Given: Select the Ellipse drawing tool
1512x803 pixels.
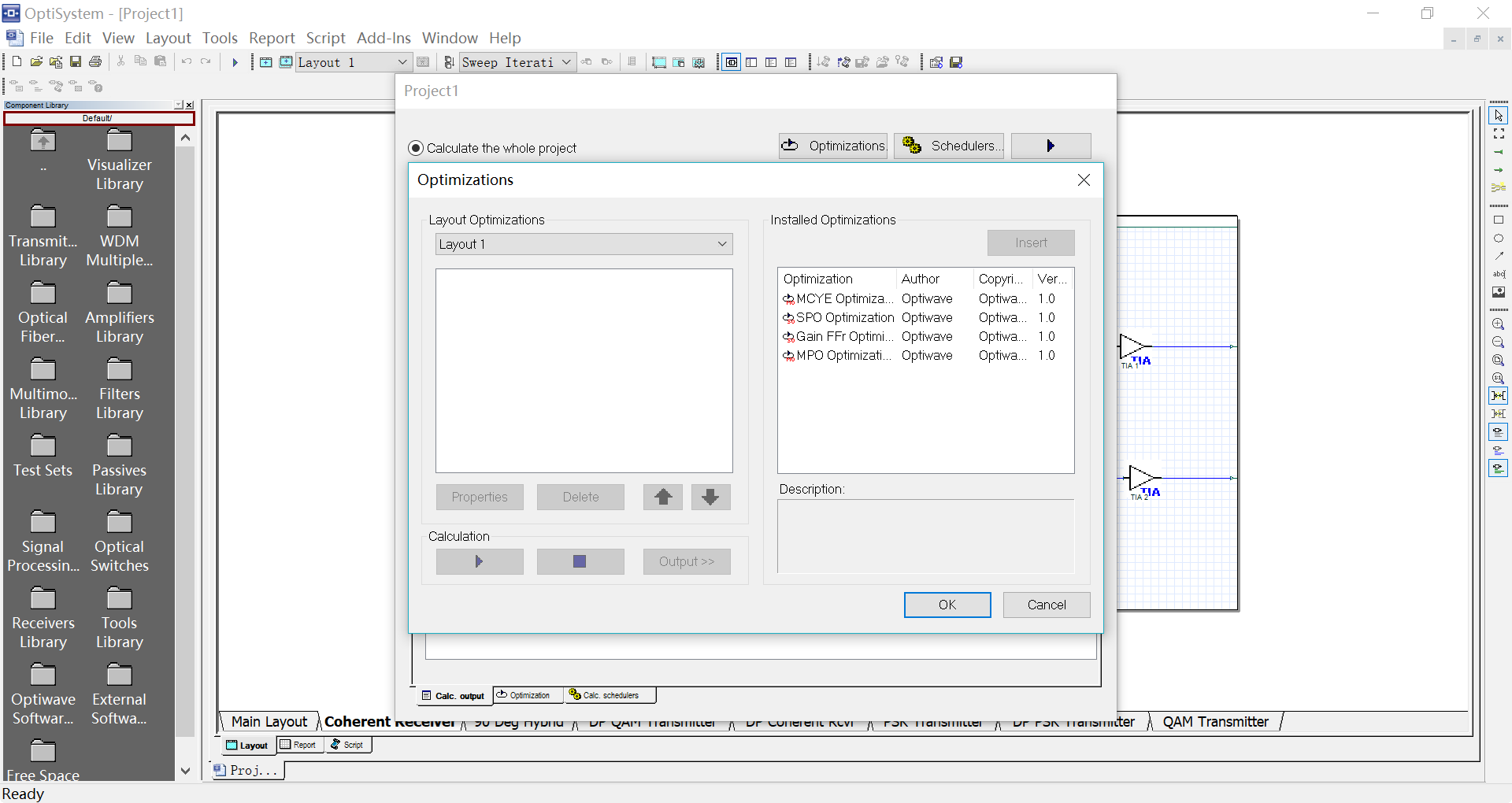Looking at the screenshot, I should click(x=1499, y=239).
